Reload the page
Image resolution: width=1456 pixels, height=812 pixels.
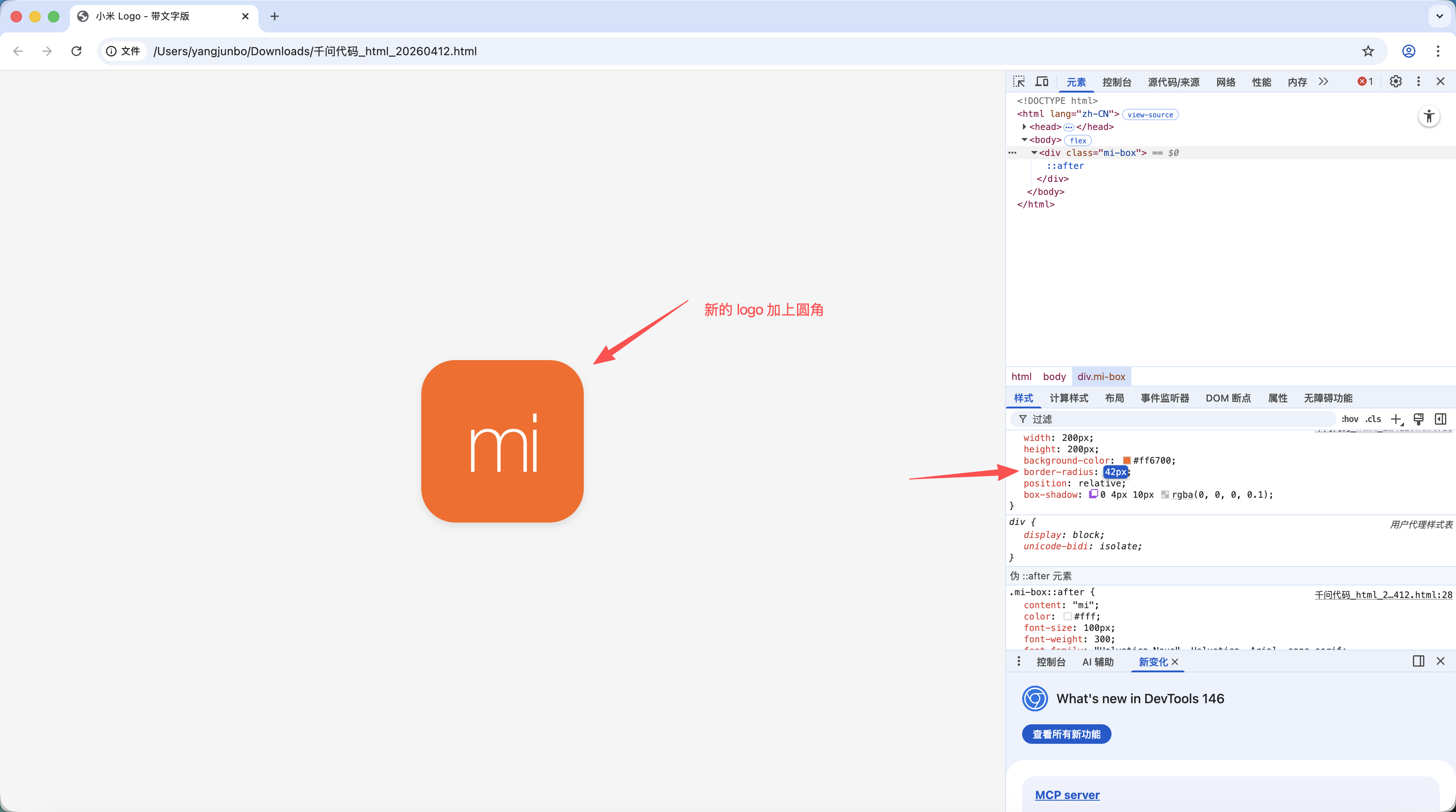[76, 52]
